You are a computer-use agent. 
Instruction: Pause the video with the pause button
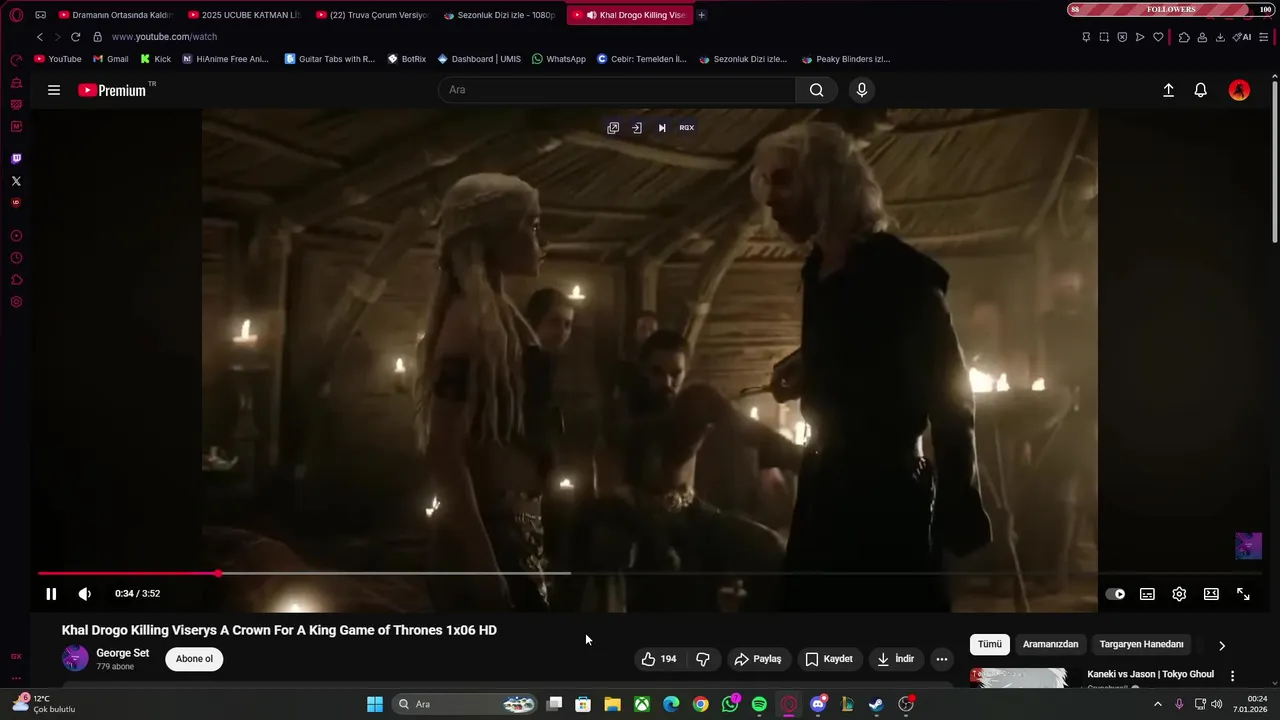51,594
